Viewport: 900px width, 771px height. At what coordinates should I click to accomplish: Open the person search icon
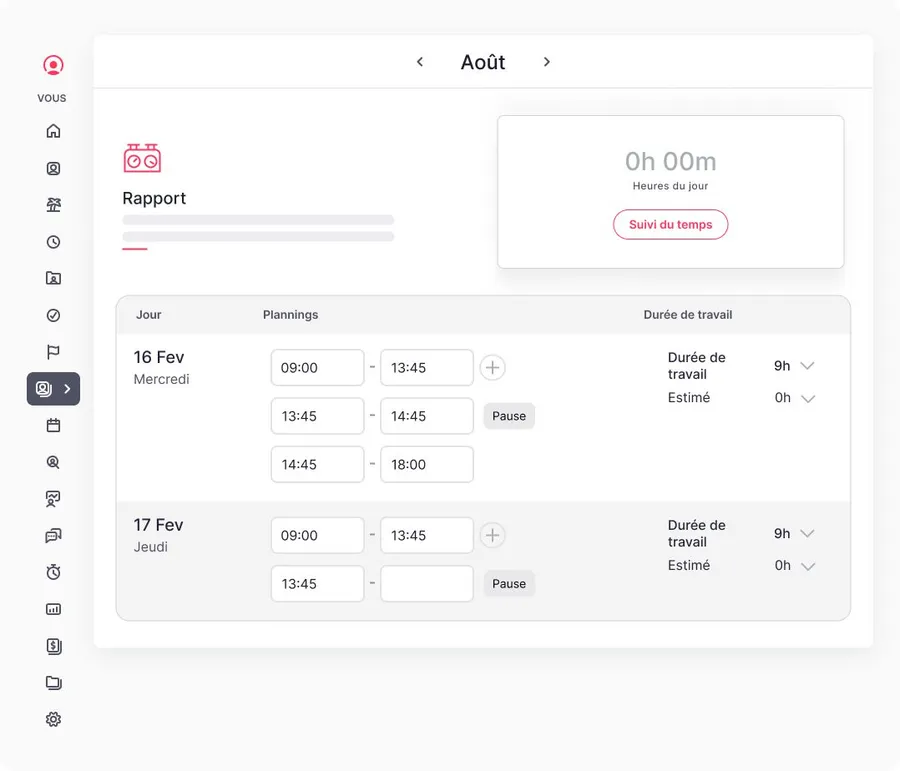click(x=53, y=462)
